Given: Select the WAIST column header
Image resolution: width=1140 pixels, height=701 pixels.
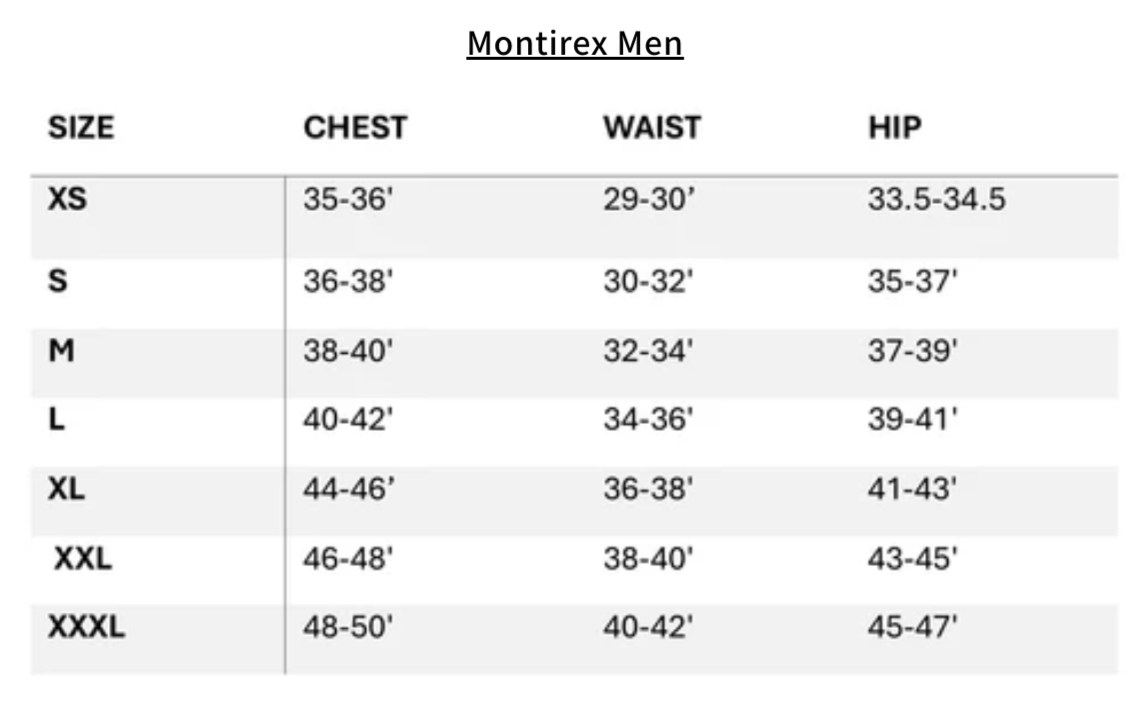Looking at the screenshot, I should click(652, 128).
